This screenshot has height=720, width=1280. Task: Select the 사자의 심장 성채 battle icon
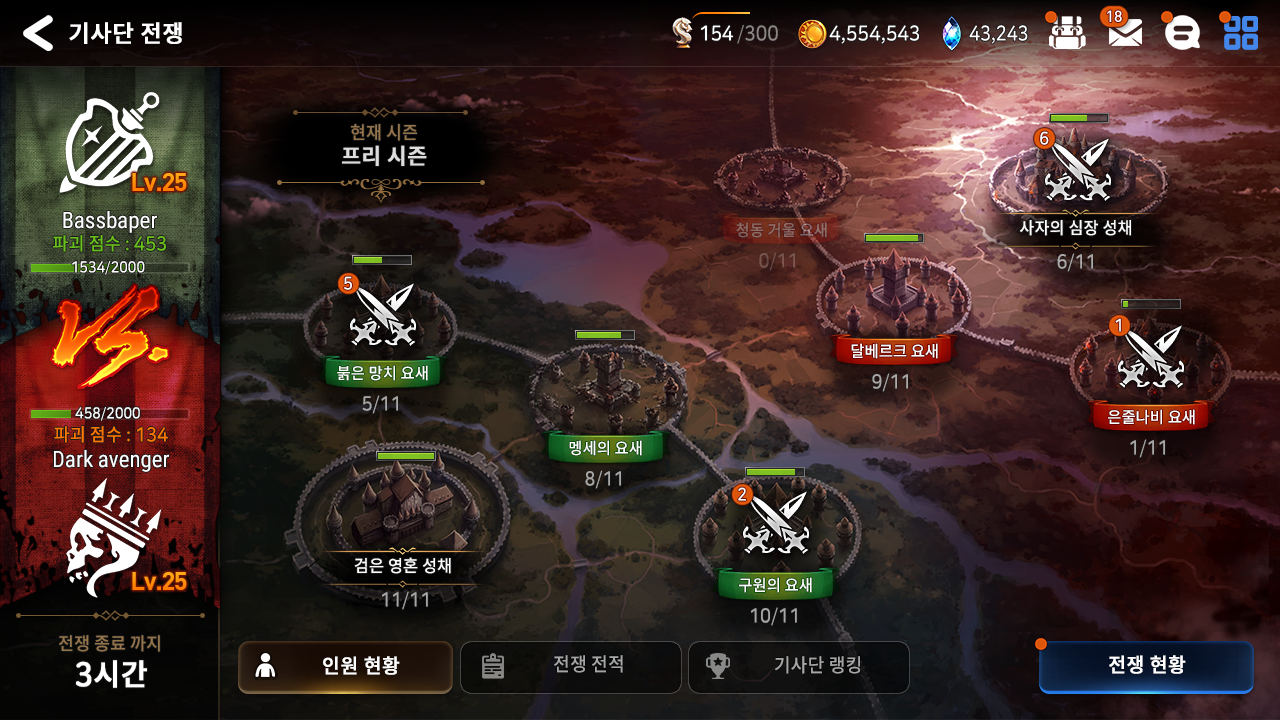coord(1077,171)
